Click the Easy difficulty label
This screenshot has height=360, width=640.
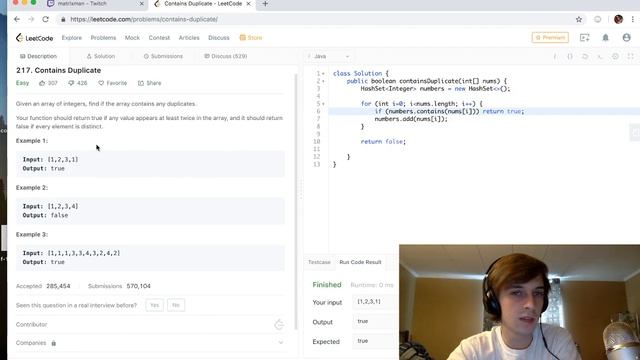pyautogui.click(x=22, y=83)
